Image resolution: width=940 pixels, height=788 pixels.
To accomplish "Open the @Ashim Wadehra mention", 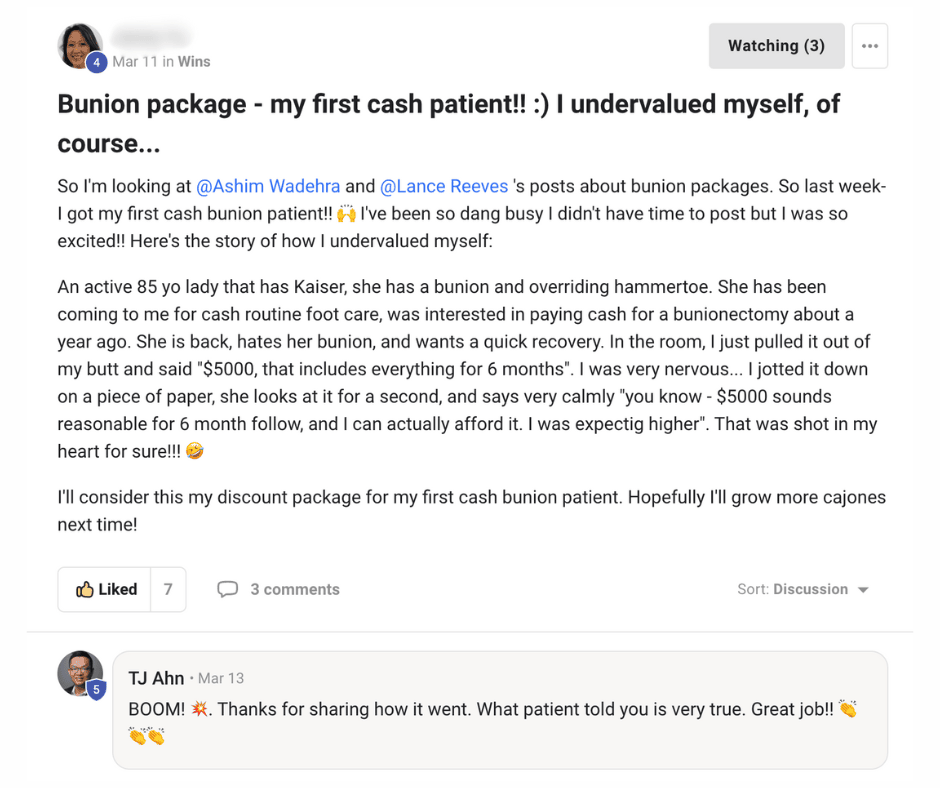I will (268, 187).
